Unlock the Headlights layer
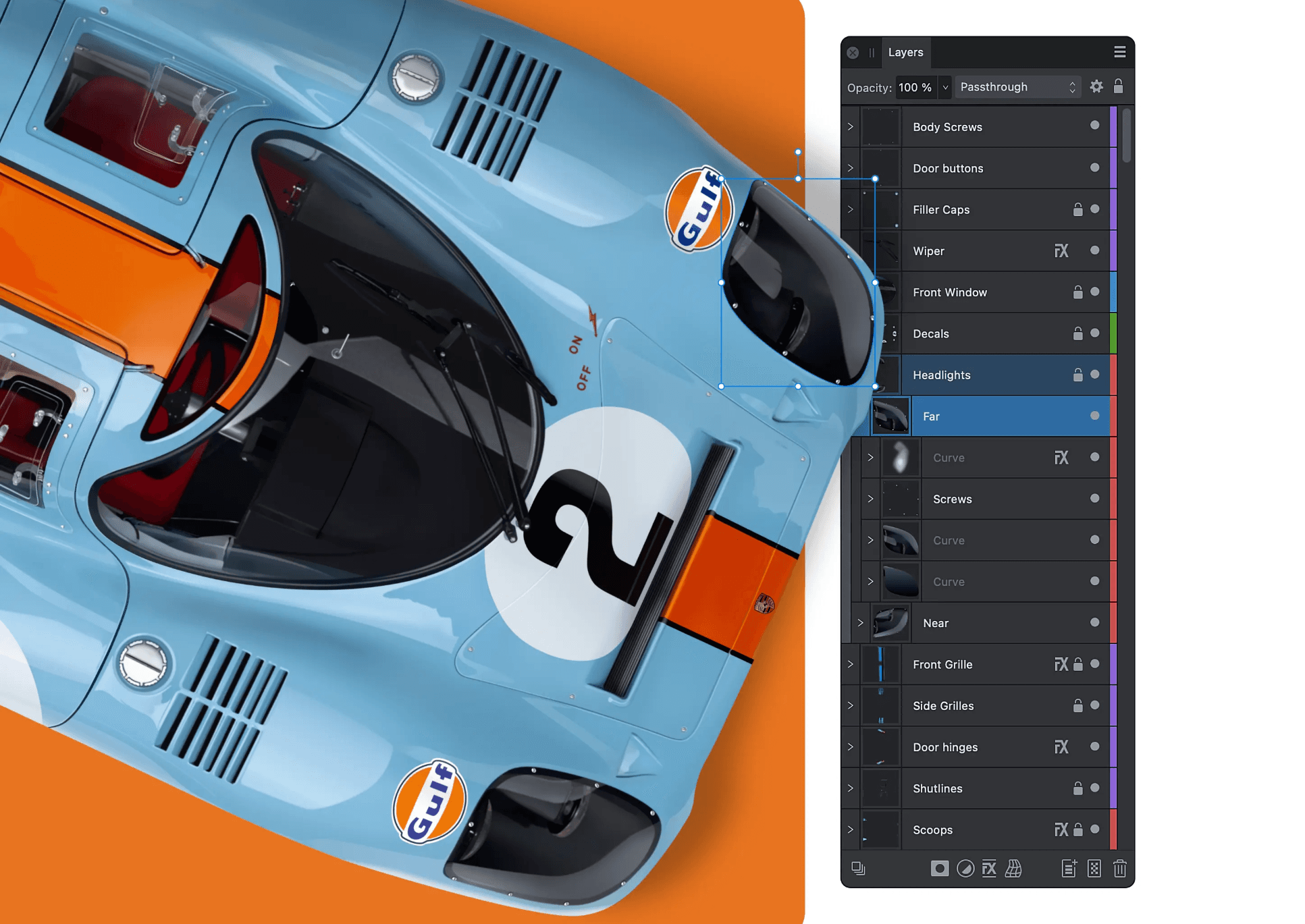The width and height of the screenshot is (1305, 924). click(x=1078, y=375)
